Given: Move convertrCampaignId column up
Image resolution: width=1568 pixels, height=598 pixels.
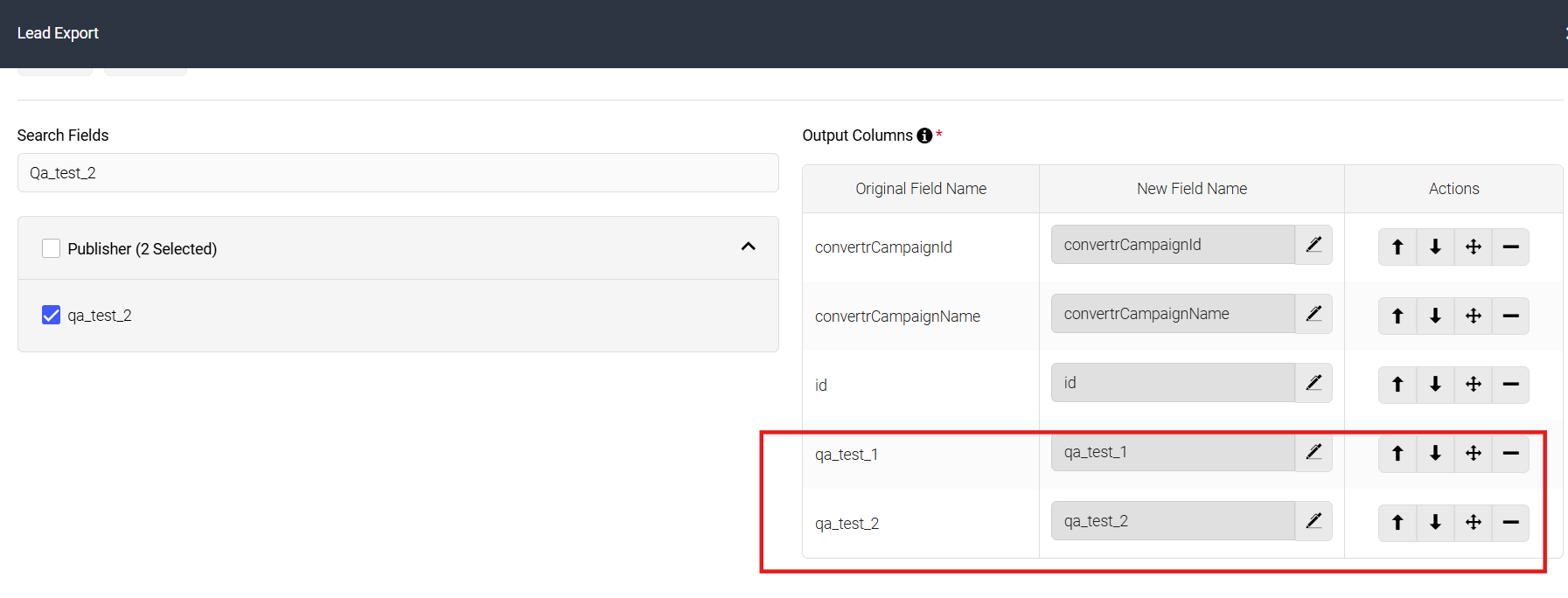Looking at the screenshot, I should coord(1397,247).
